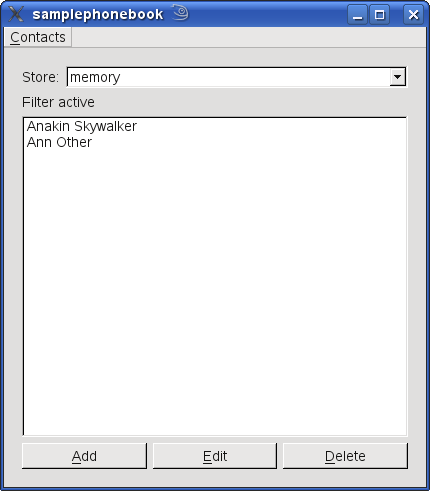Select Anakin Skywalker in the contact list
The width and height of the screenshot is (430, 491).
click(x=82, y=126)
